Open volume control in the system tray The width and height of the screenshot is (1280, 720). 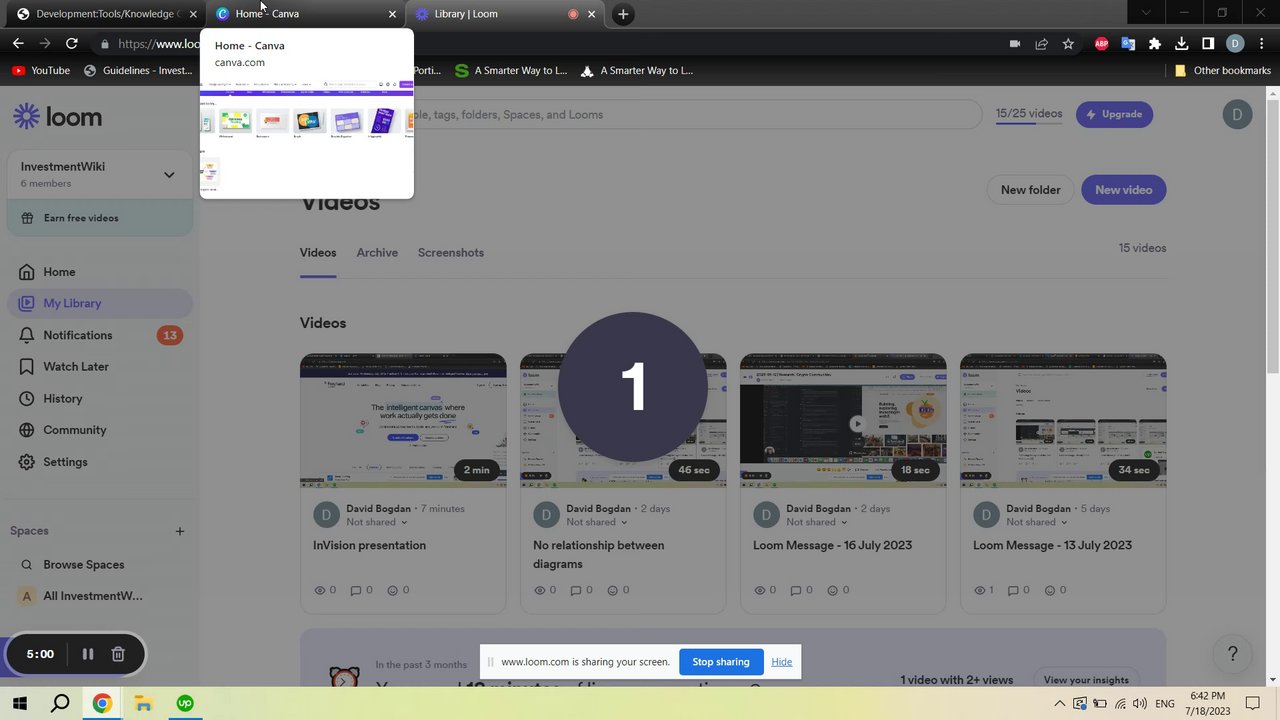(x=1140, y=704)
